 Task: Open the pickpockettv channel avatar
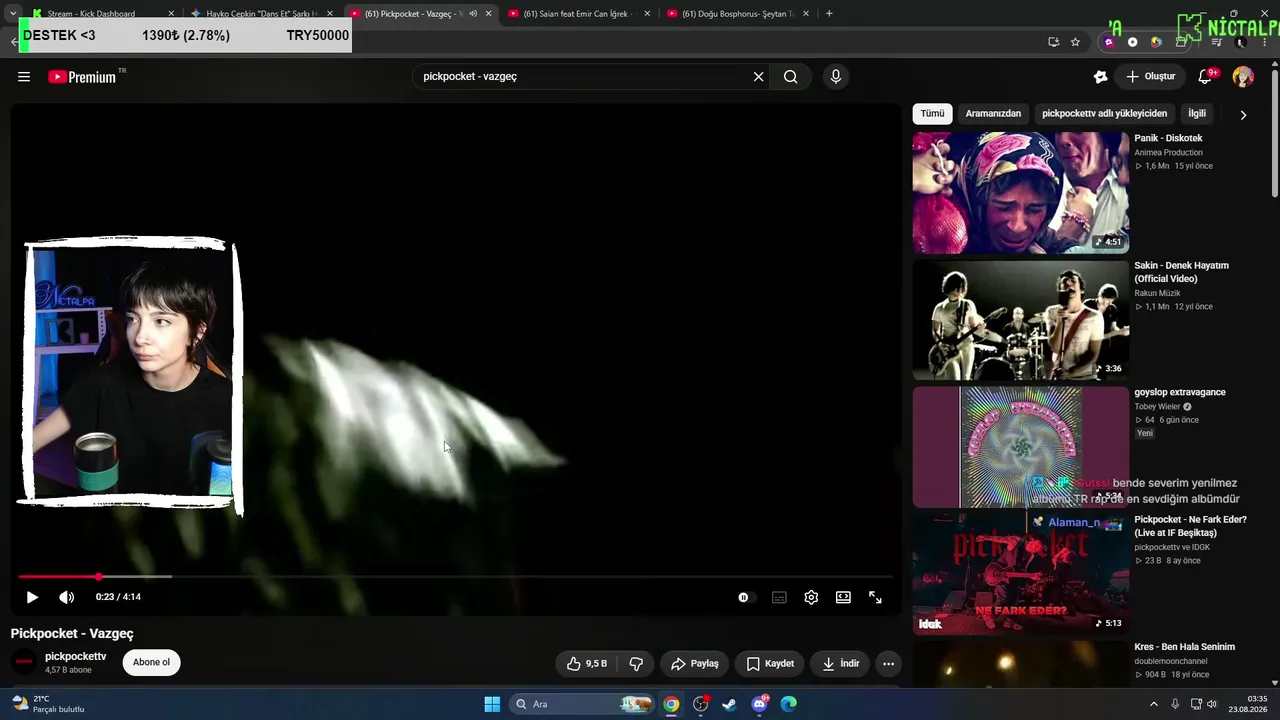point(24,662)
